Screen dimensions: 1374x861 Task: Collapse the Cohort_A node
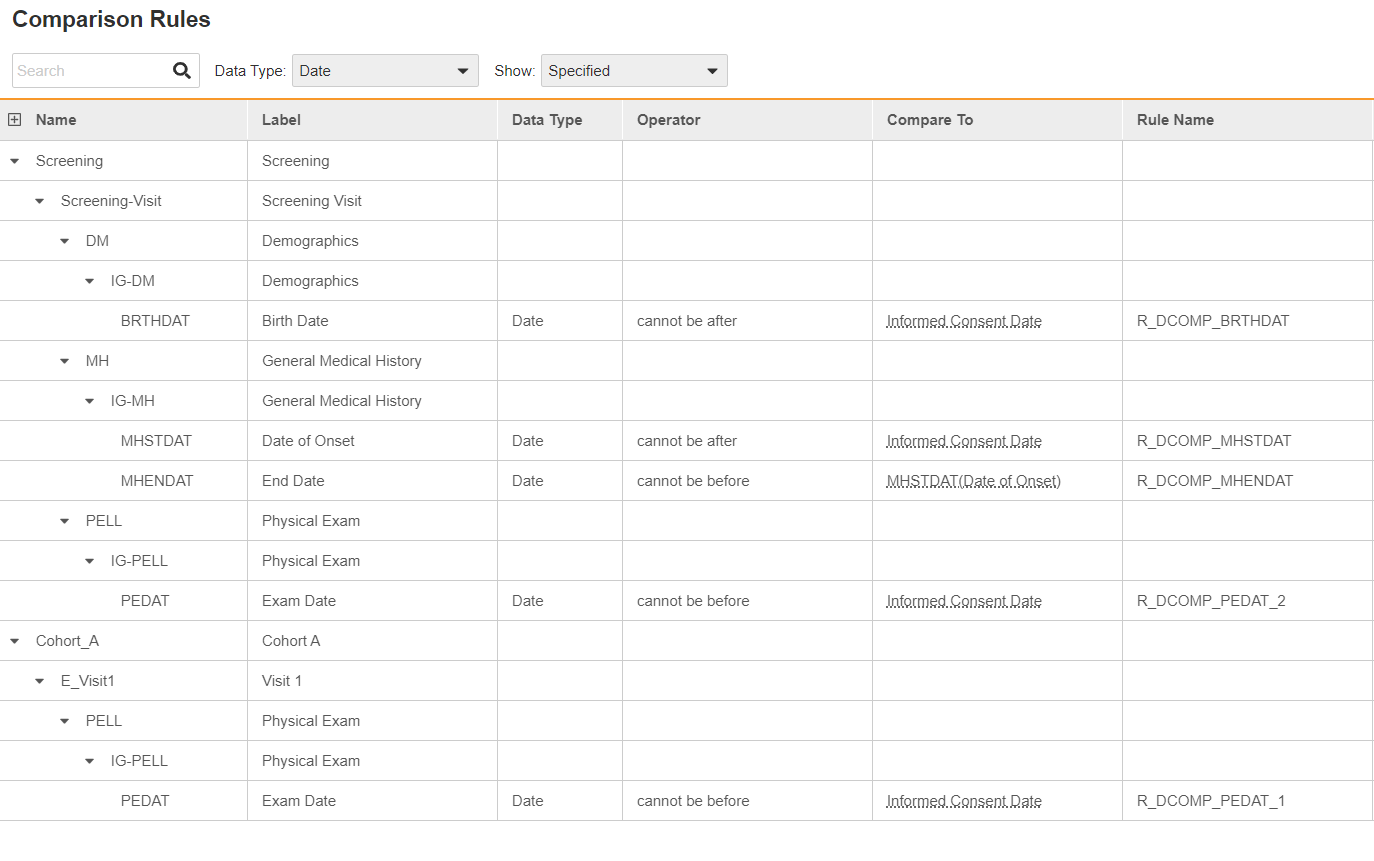15,641
